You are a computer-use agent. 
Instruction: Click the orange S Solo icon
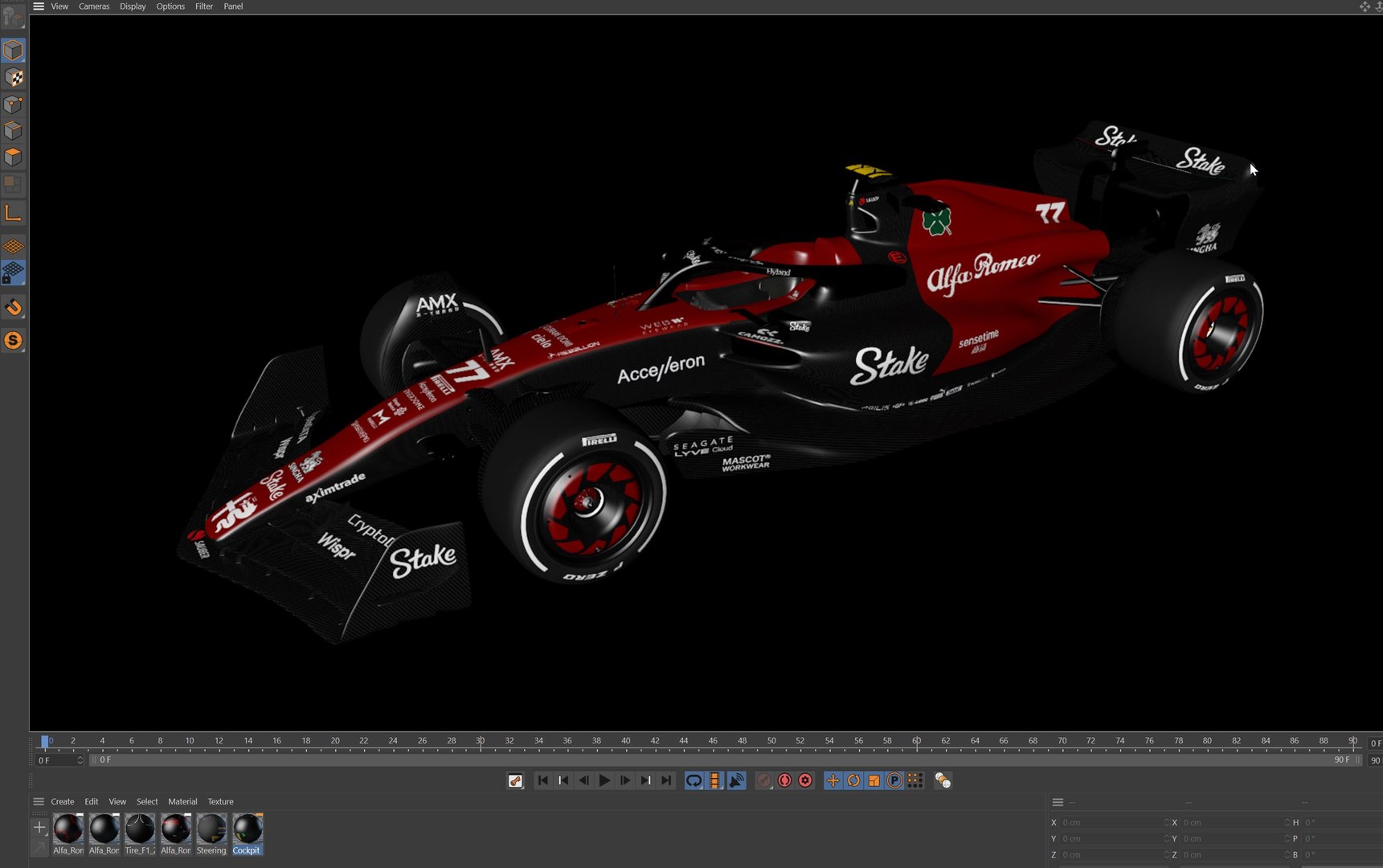tap(13, 341)
